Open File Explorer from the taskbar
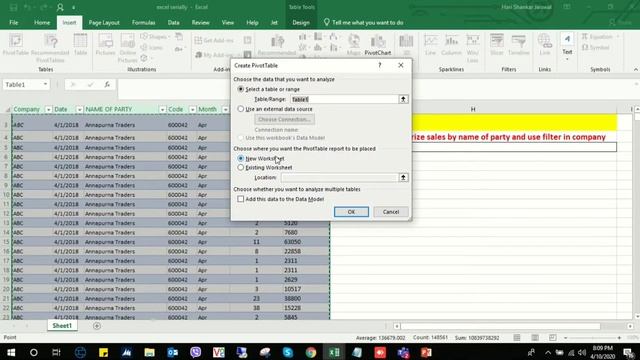The image size is (640, 360). tap(149, 352)
